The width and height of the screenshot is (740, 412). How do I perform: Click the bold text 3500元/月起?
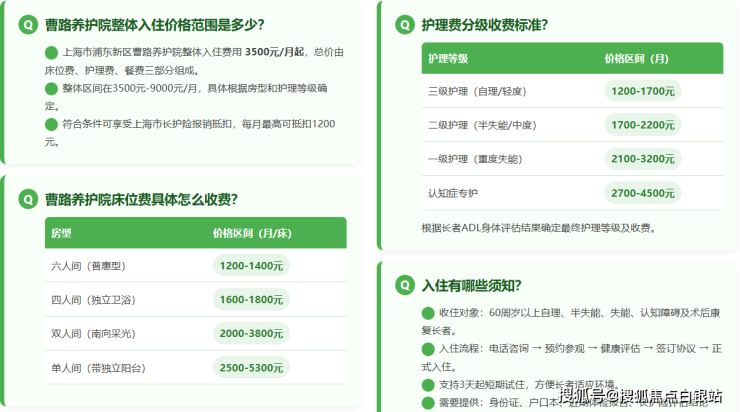coord(275,52)
